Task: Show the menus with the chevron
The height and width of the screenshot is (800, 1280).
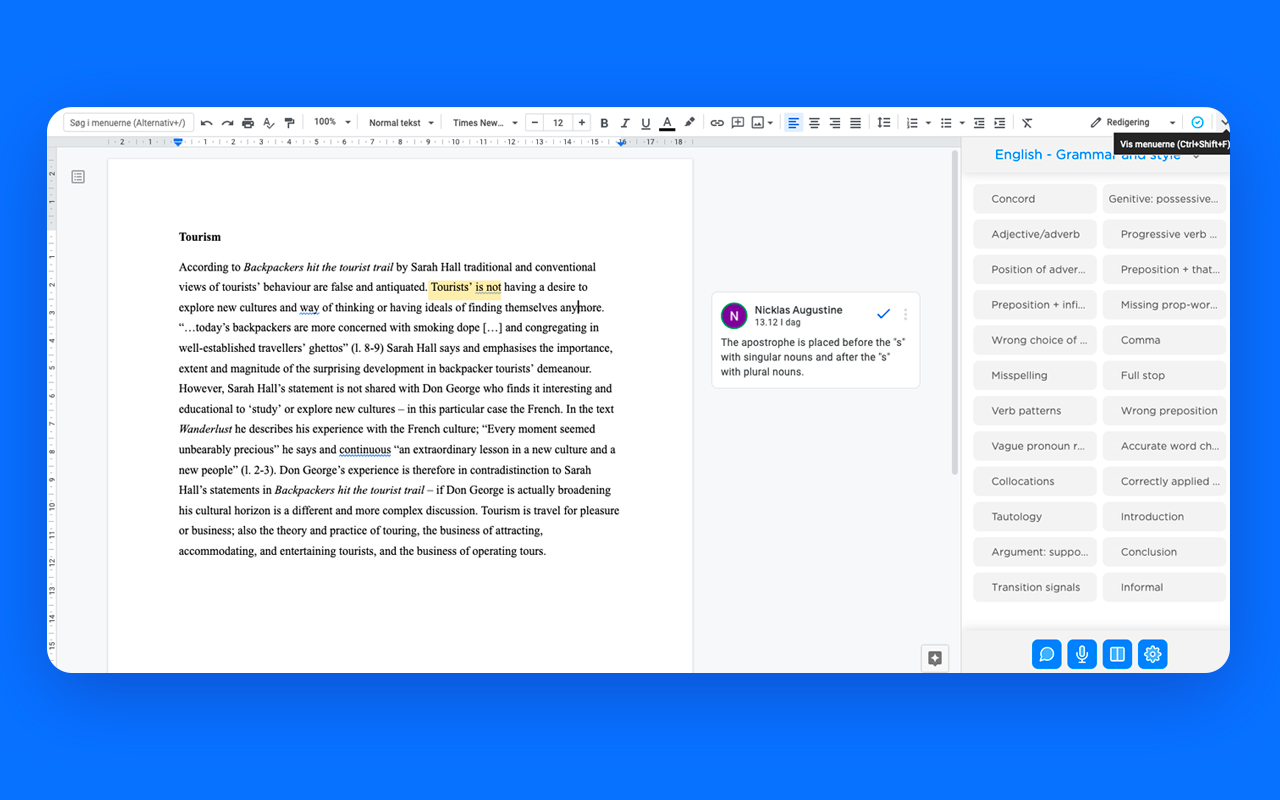Action: pyautogui.click(x=1224, y=122)
